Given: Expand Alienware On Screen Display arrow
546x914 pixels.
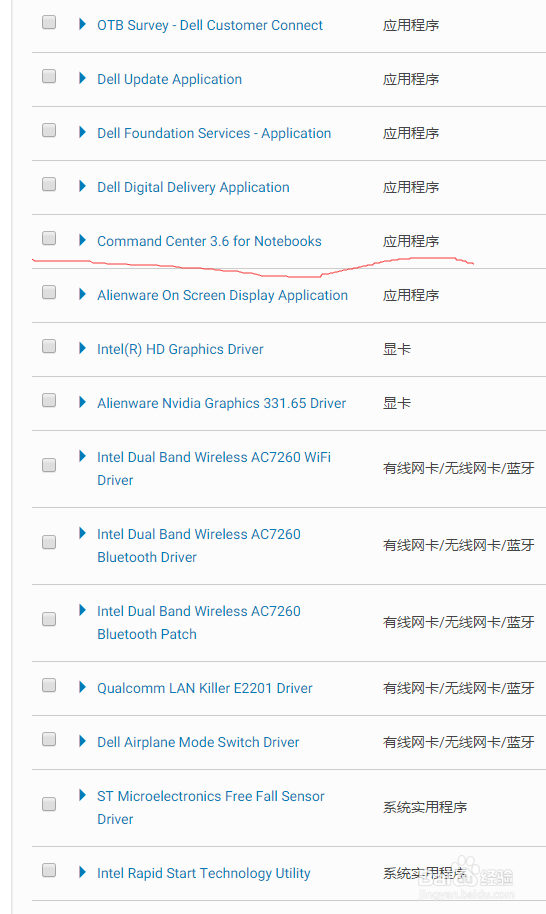Looking at the screenshot, I should point(82,294).
